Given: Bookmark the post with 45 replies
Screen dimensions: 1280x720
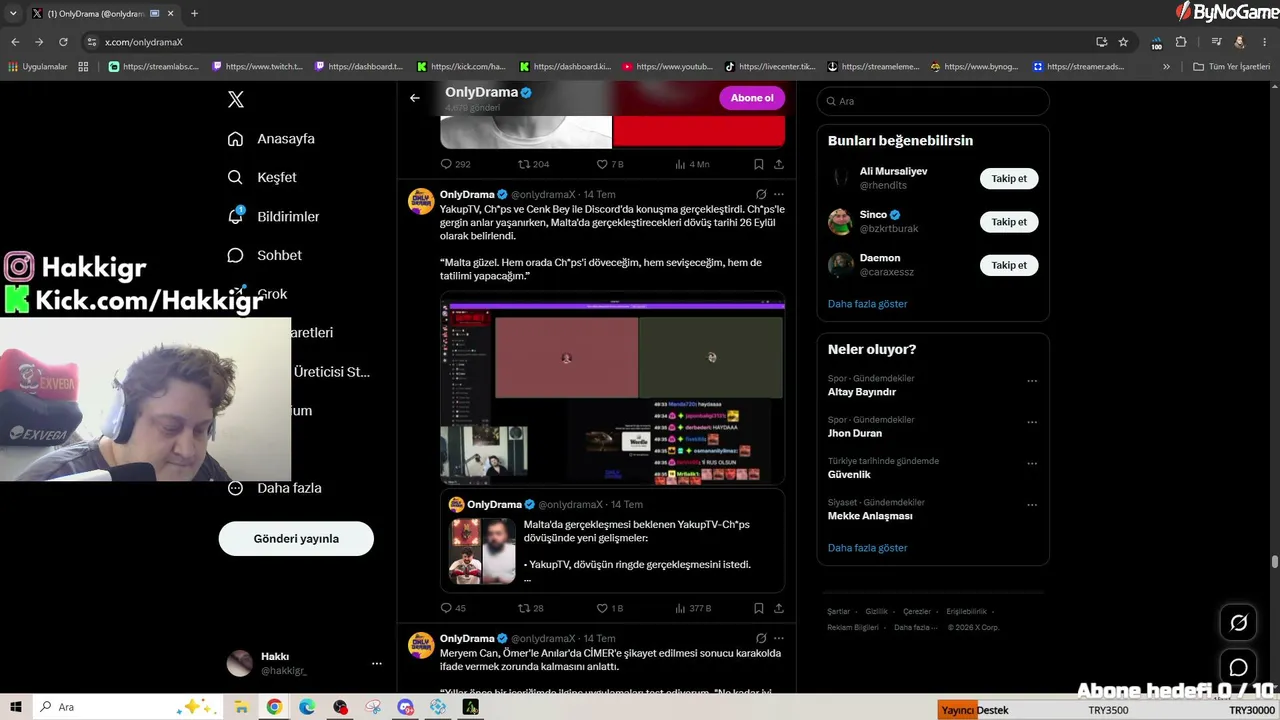Looking at the screenshot, I should [x=759, y=608].
